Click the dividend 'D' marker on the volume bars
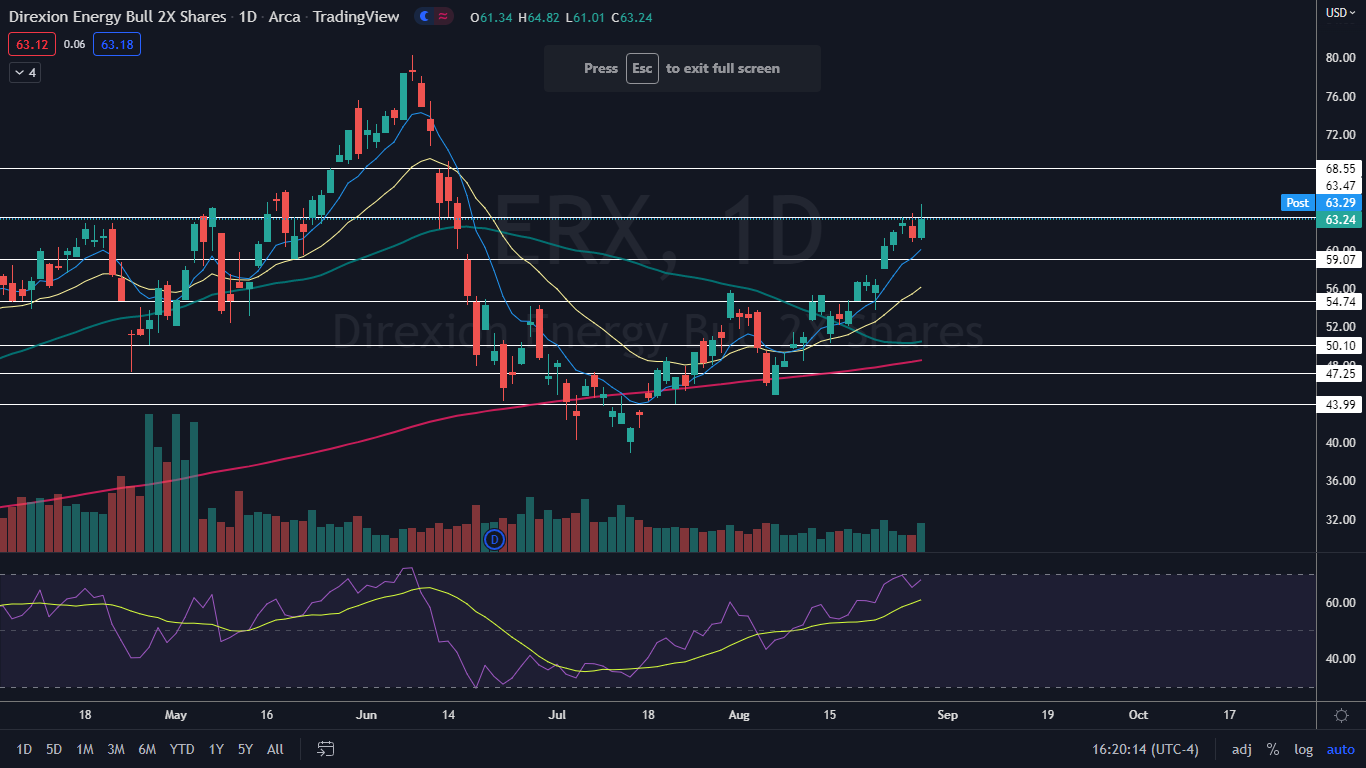Viewport: 1366px width, 768px height. pos(494,540)
